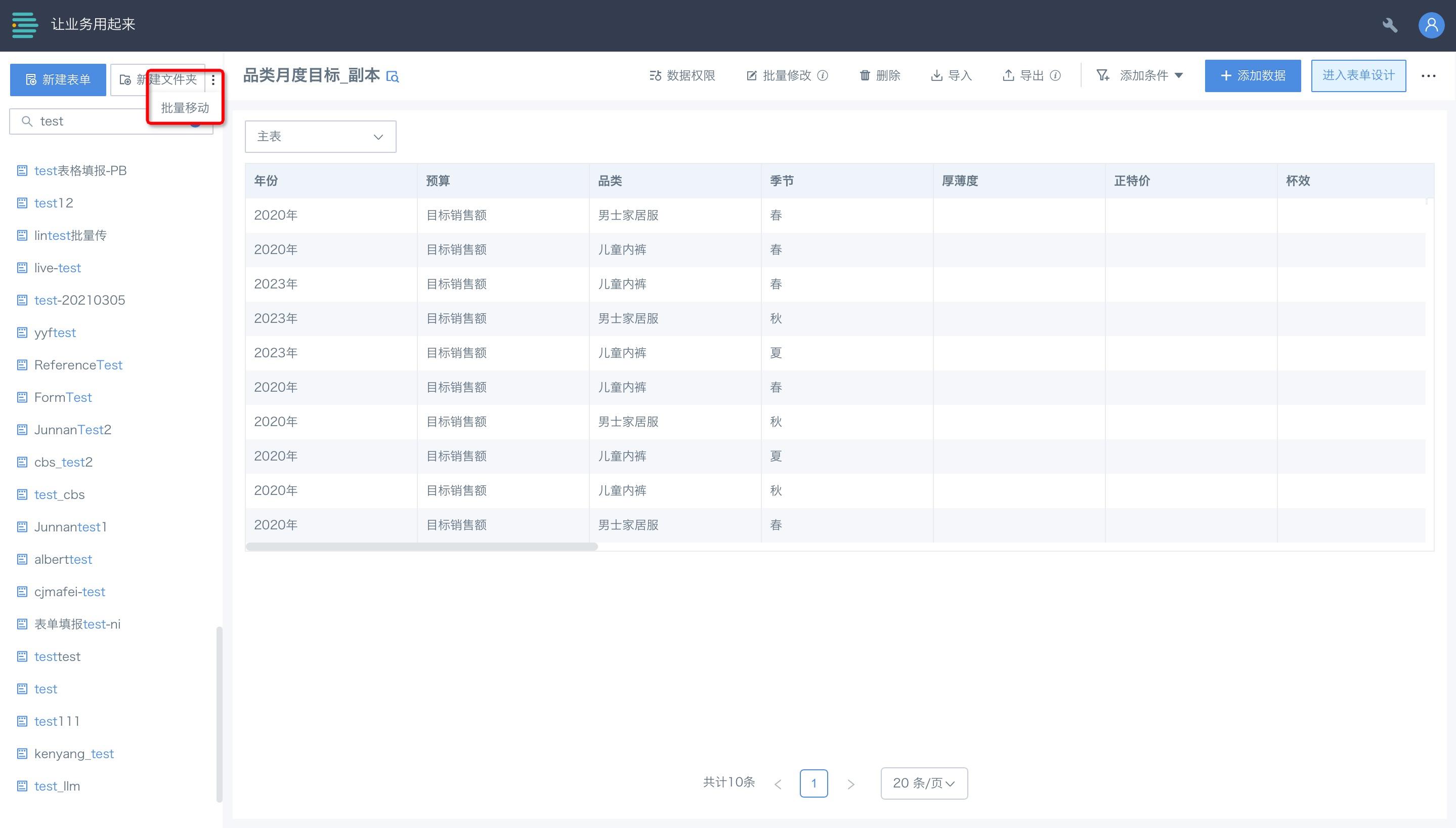Open the three-dot more options at top right
The image size is (1456, 828).
(x=1428, y=75)
